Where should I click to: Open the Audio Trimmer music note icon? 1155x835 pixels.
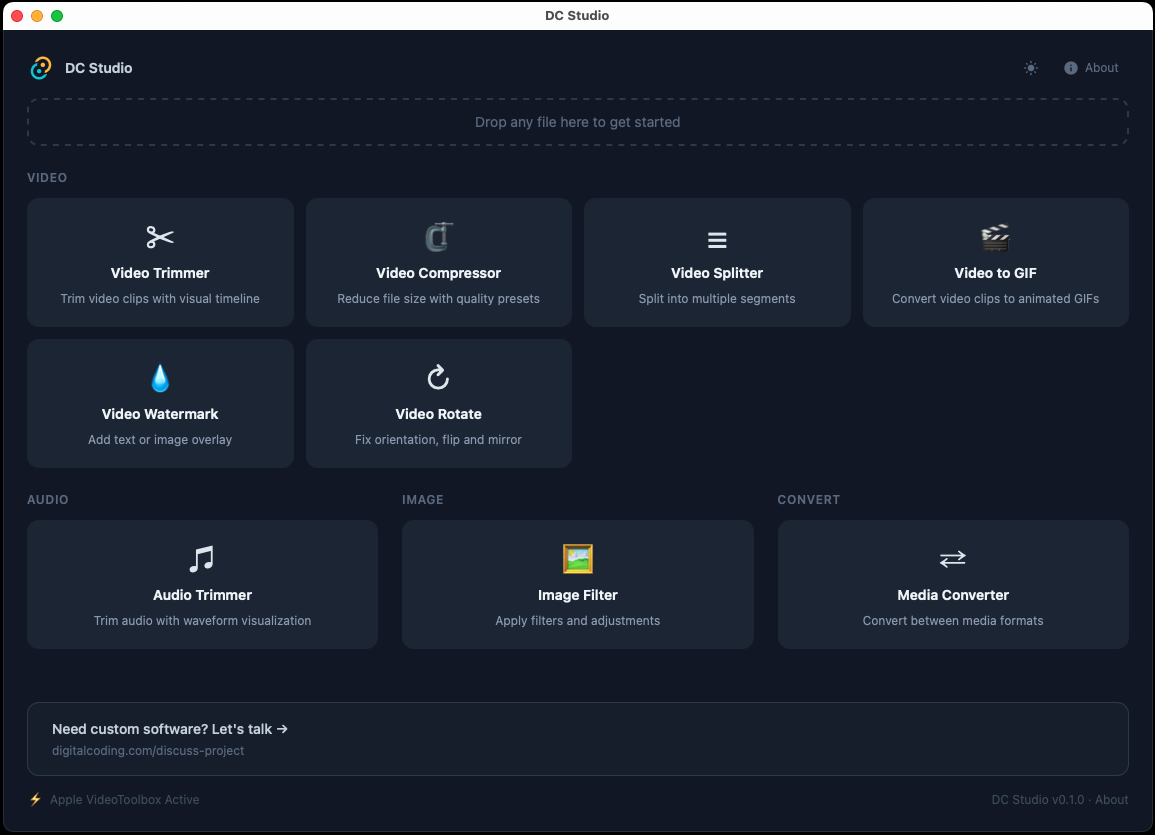pyautogui.click(x=201, y=559)
